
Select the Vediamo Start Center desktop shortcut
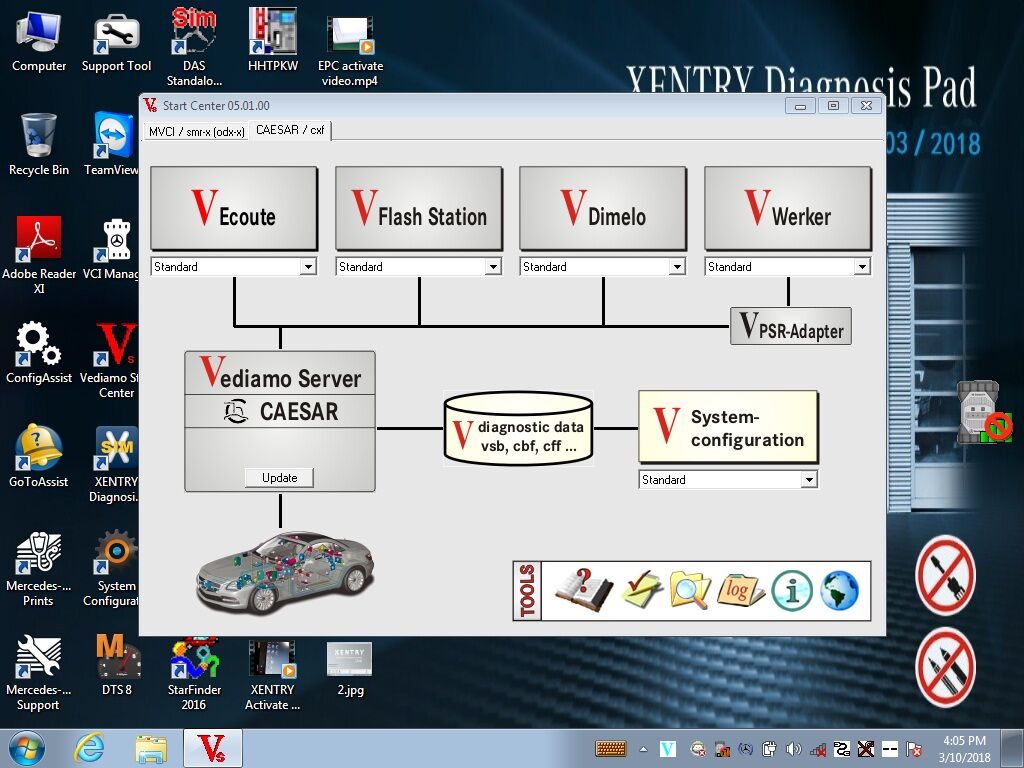point(111,360)
